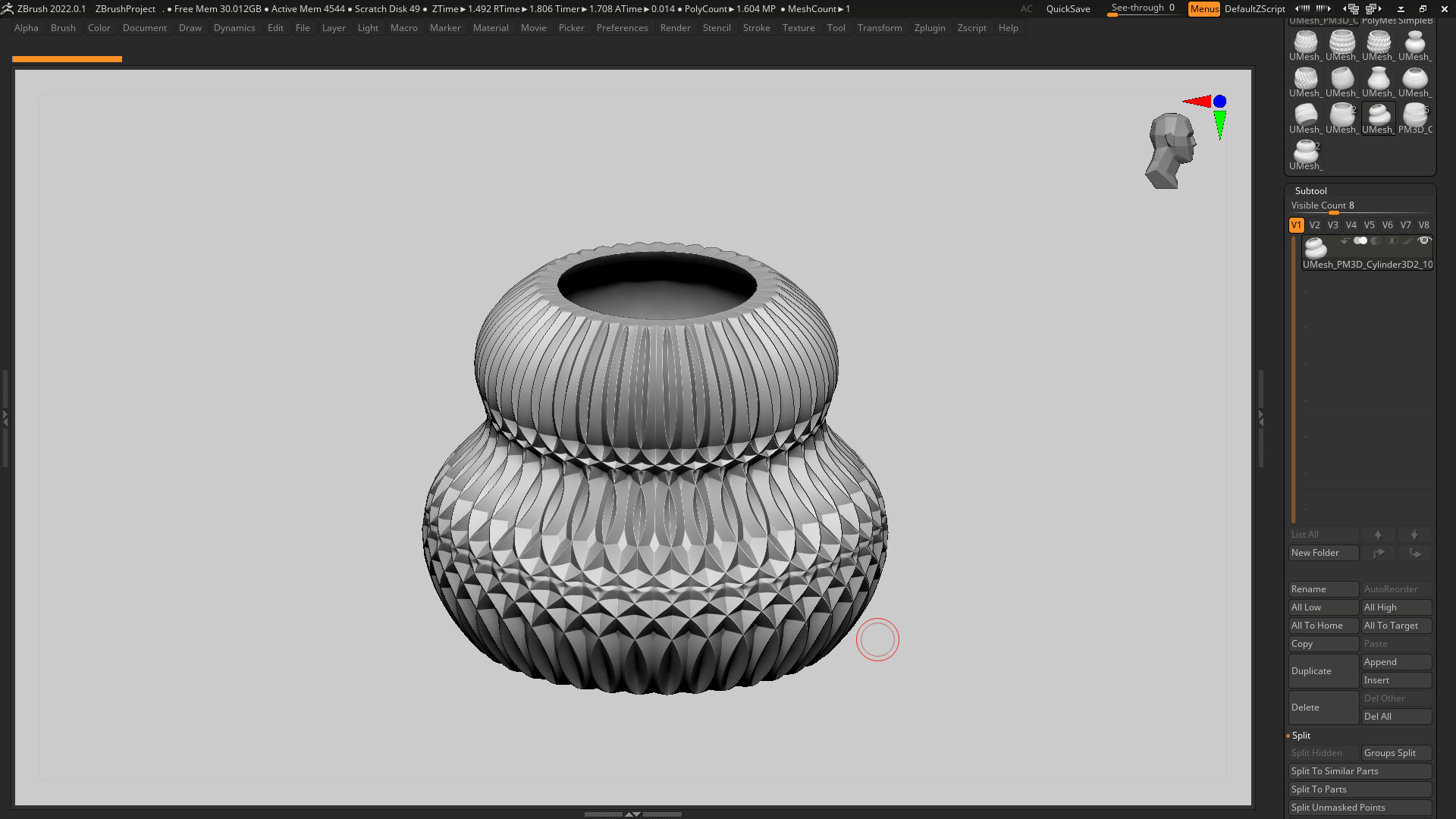Toggle subtool polypaint brush icon

pos(1407,241)
